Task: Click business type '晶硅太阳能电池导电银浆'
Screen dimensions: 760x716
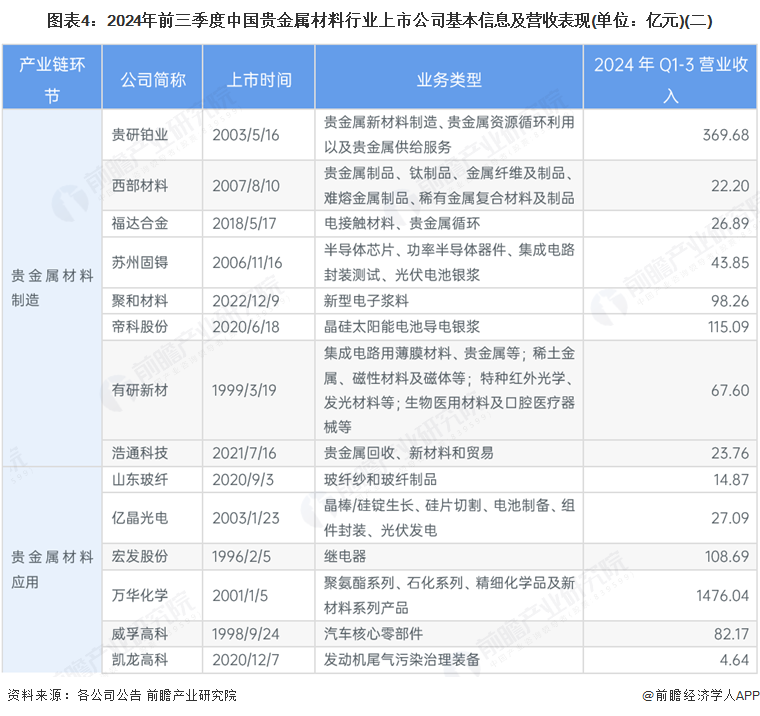Action: coord(402,327)
